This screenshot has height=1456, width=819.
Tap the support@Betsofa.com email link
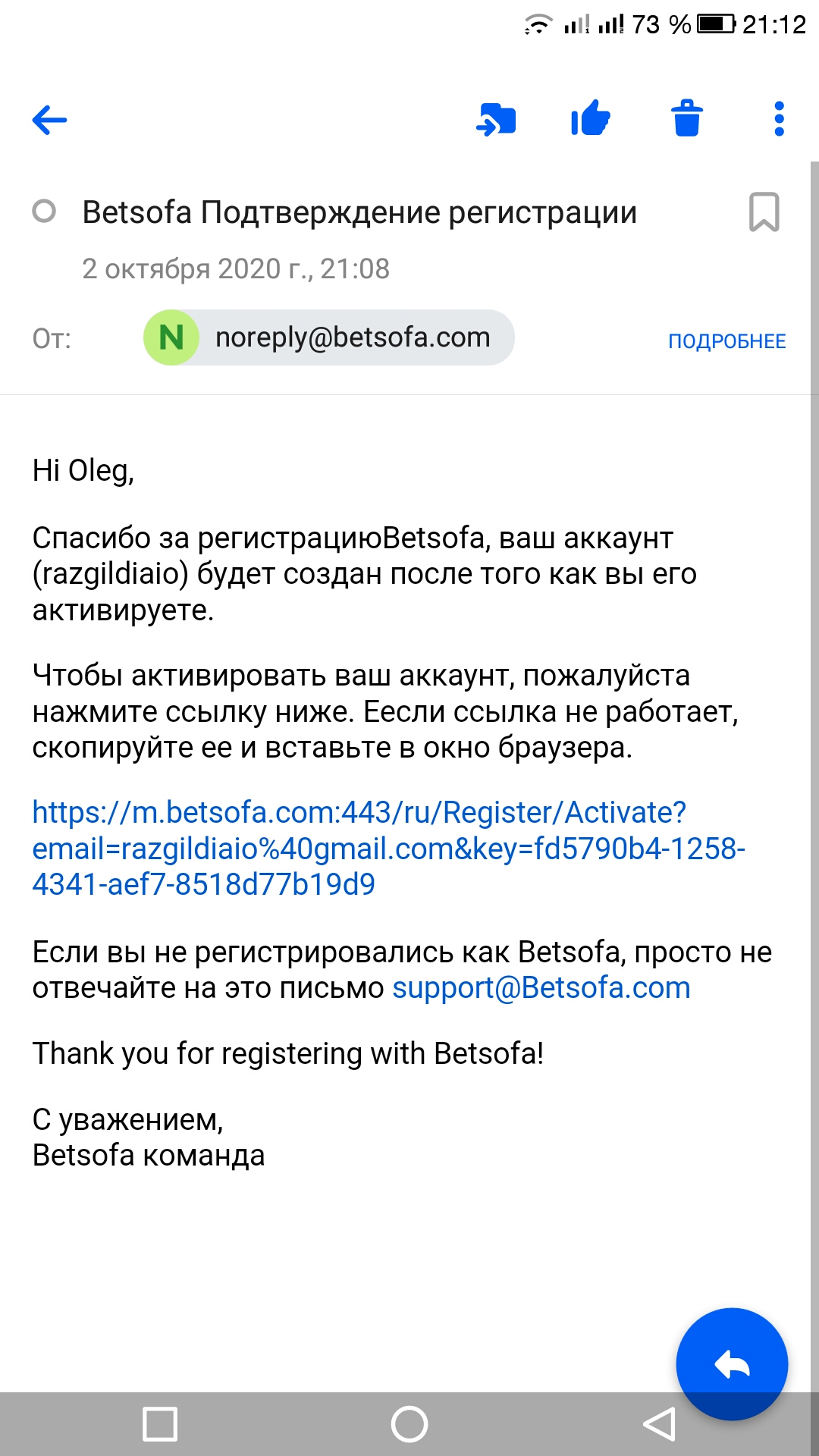(541, 988)
